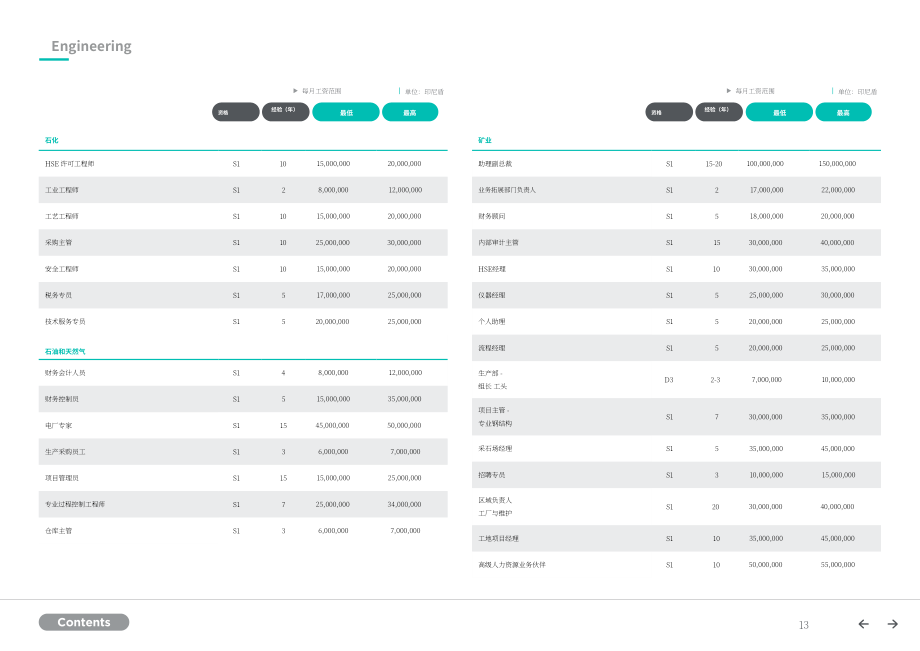Click the 150,000,000 maximum salary cell
Viewport: 920px width, 651px height.
click(837, 164)
